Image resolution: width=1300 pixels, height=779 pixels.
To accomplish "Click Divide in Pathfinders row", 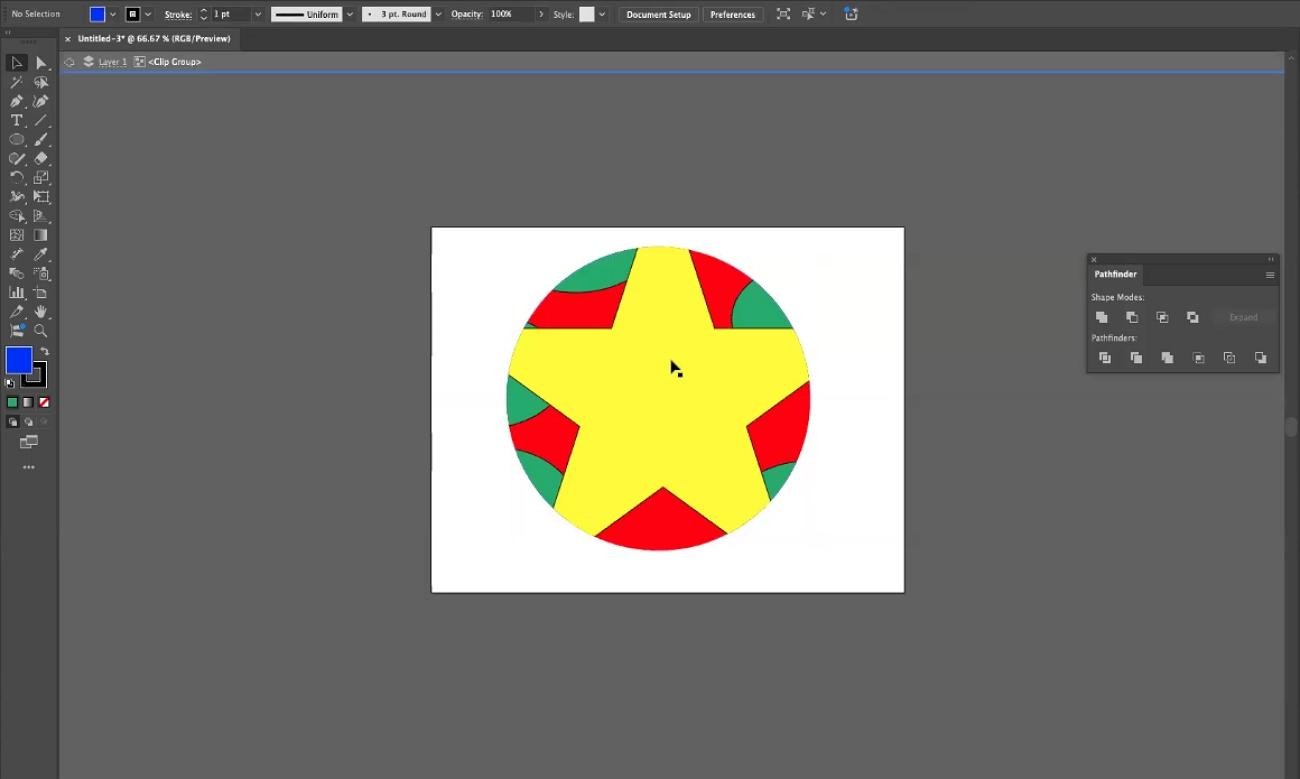I will click(x=1105, y=358).
